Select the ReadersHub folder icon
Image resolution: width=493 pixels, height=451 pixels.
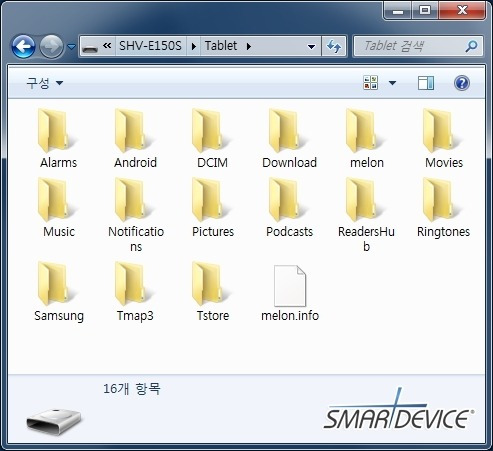tap(366, 200)
